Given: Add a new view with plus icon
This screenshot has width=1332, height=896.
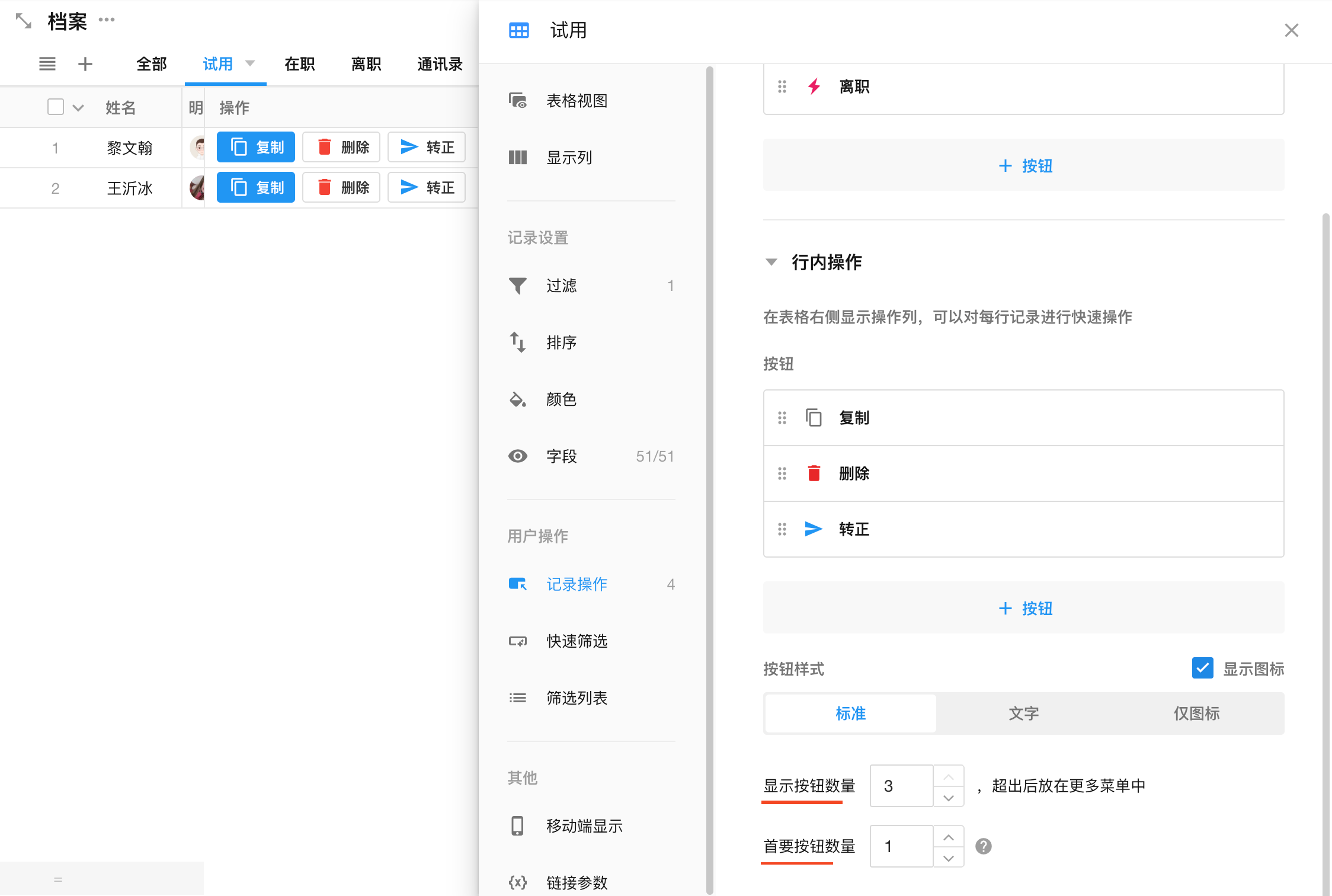Looking at the screenshot, I should pyautogui.click(x=85, y=64).
